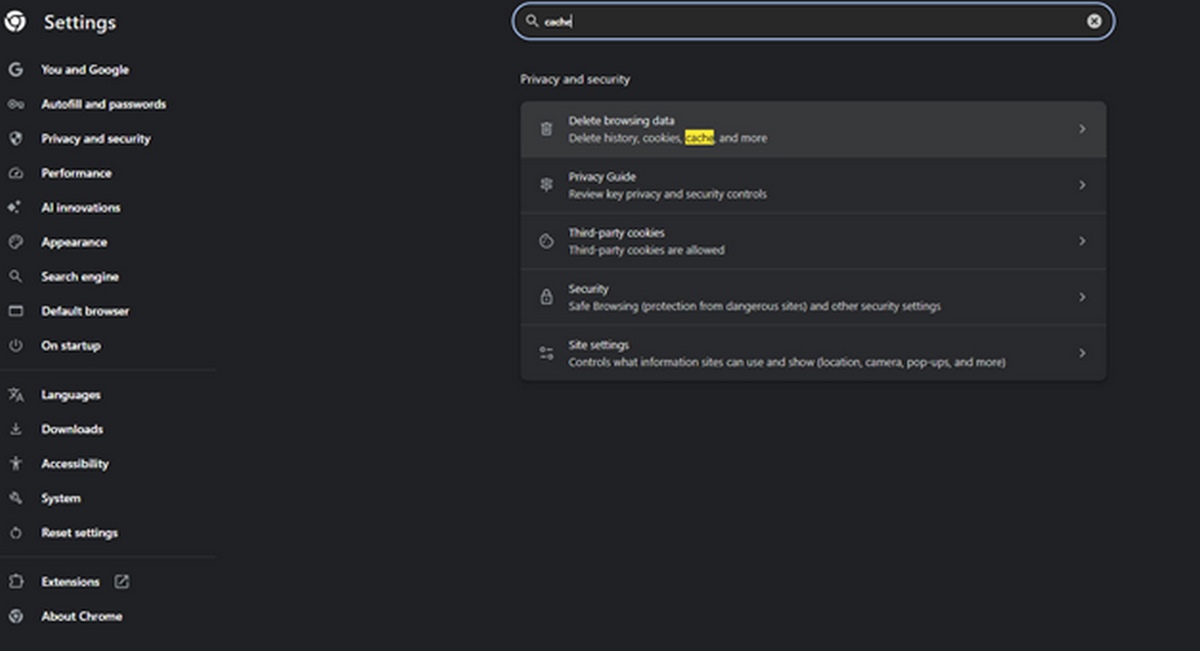The width and height of the screenshot is (1200, 651).
Task: Click the translate icon for Languages
Action: pyautogui.click(x=15, y=395)
